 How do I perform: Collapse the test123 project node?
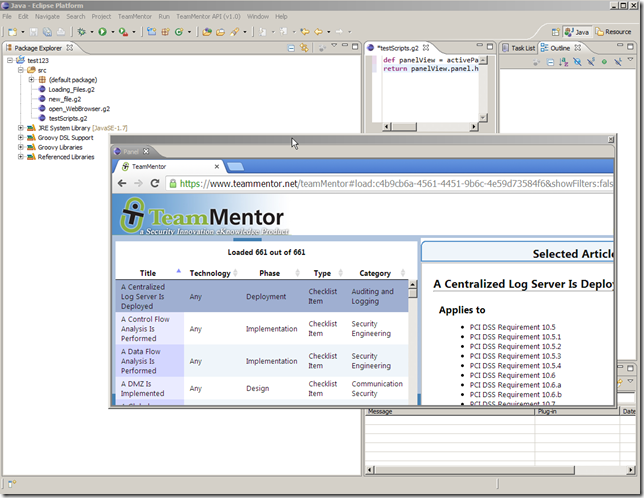(9, 60)
